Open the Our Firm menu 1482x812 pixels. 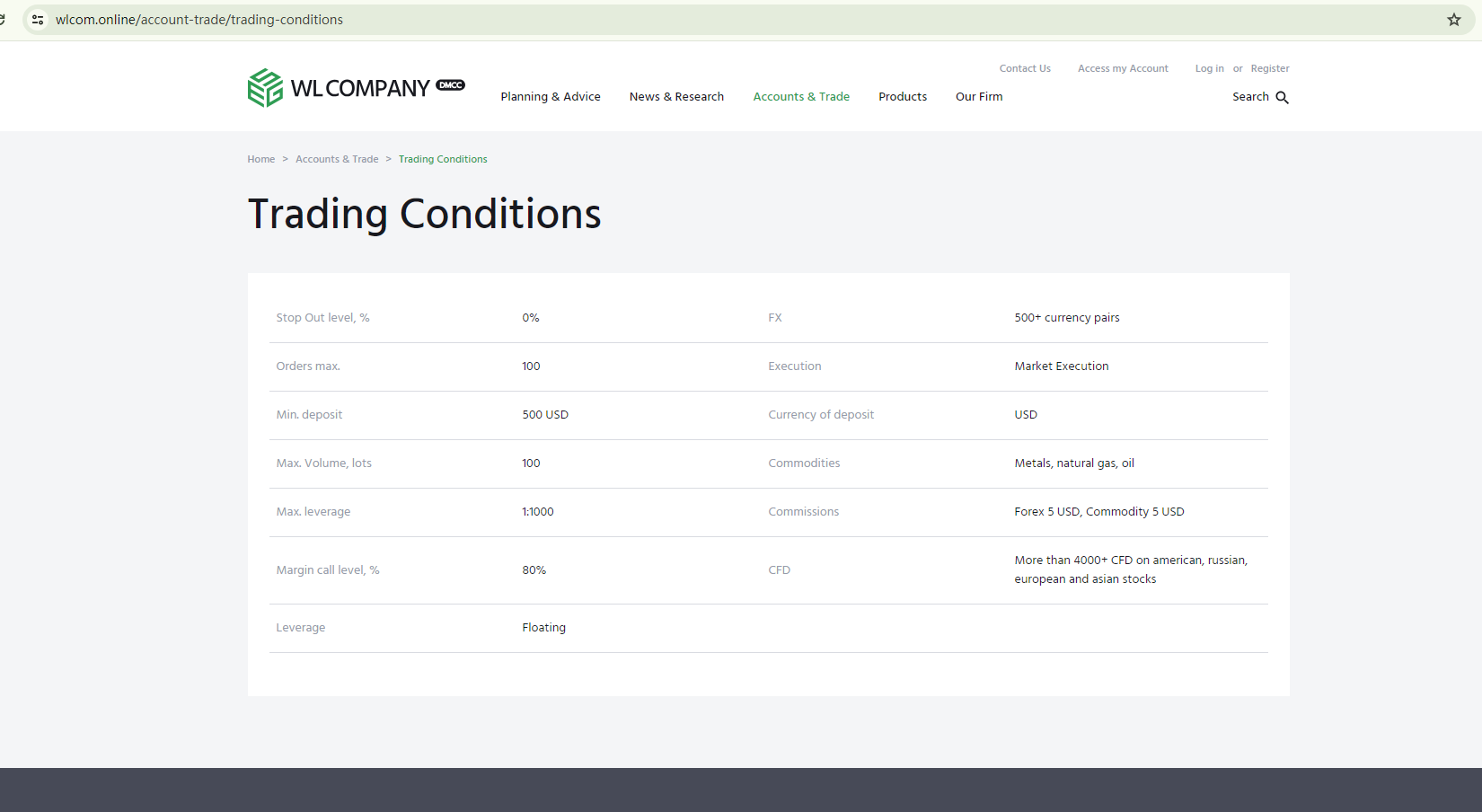[x=979, y=97]
